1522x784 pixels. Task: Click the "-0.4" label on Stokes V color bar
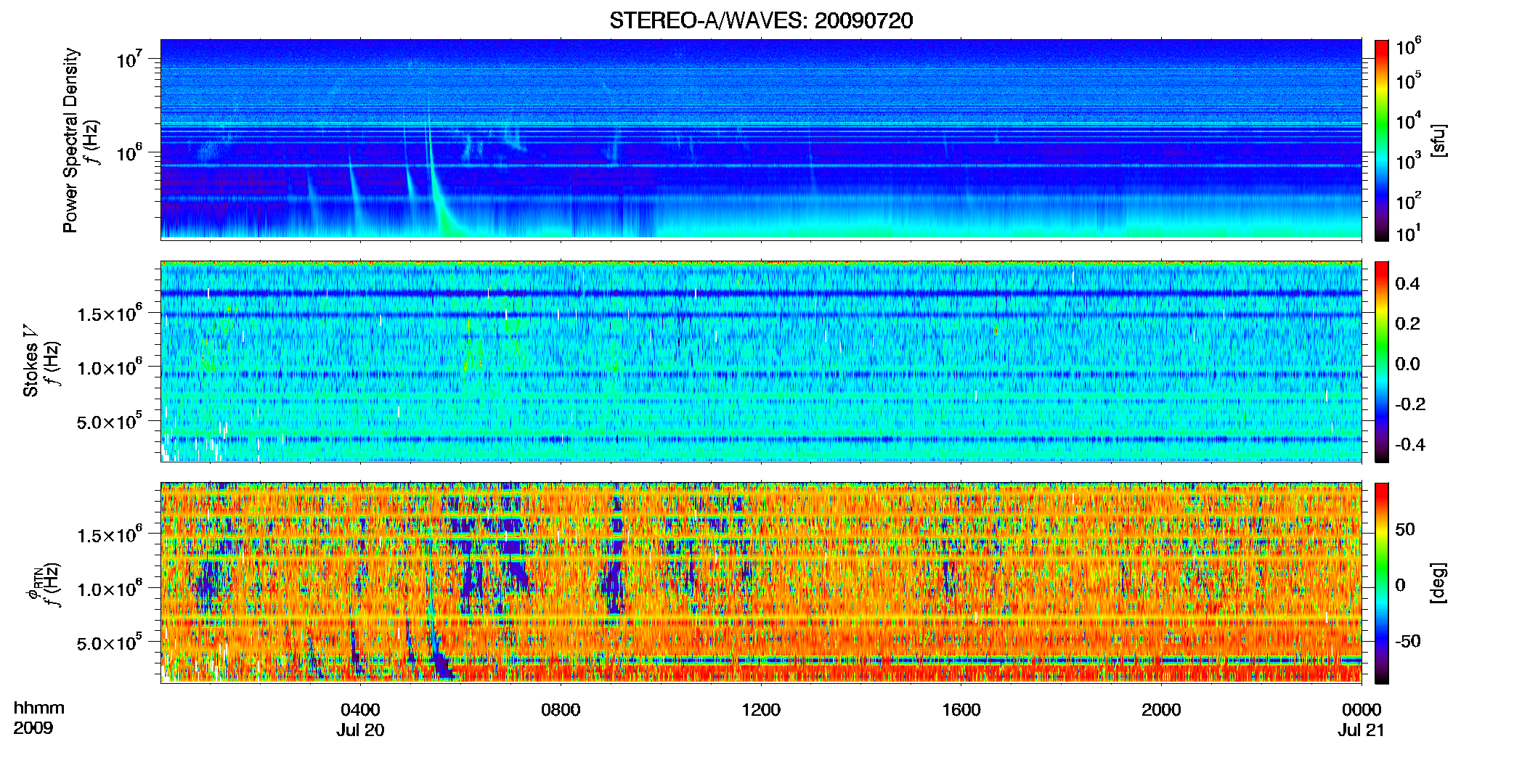coord(1410,444)
